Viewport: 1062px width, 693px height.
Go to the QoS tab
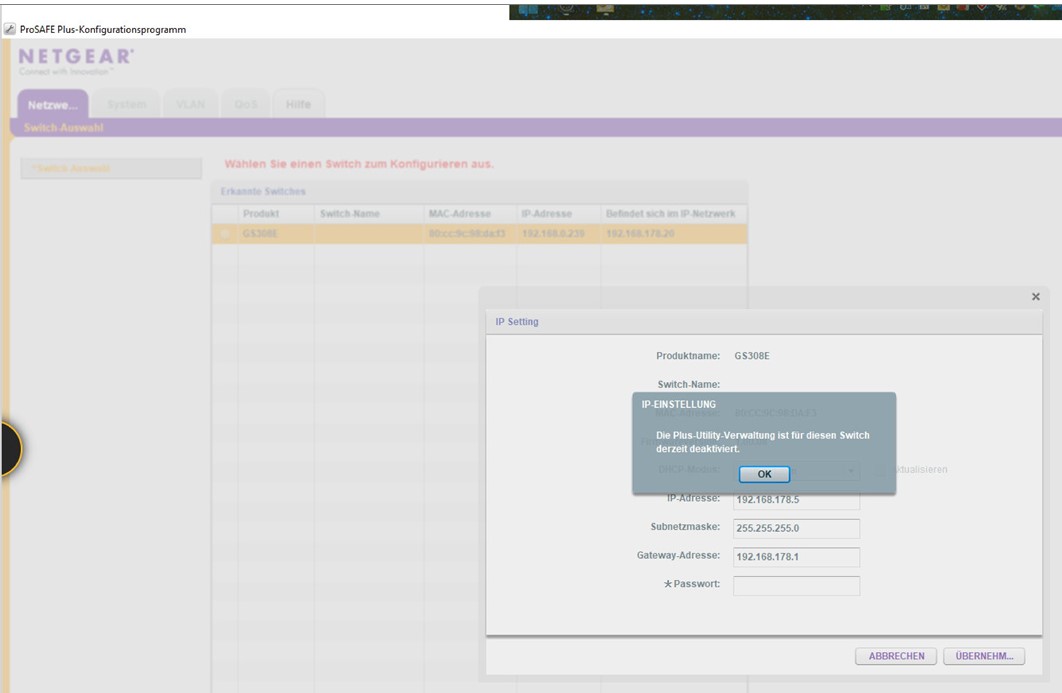tap(246, 105)
